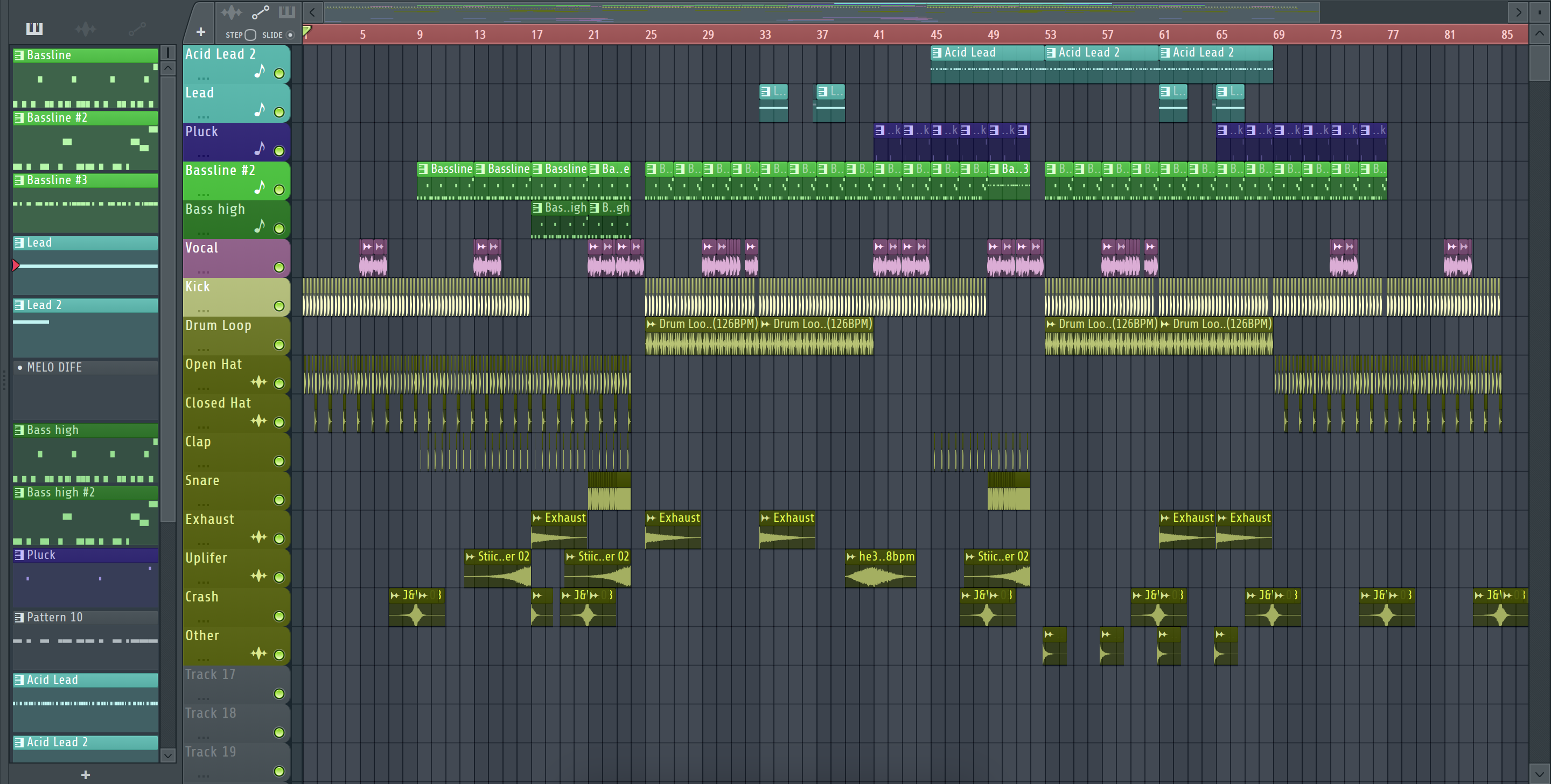Click the pattern icon beside Lead 2 in picker
The image size is (1551, 784).
click(19, 305)
